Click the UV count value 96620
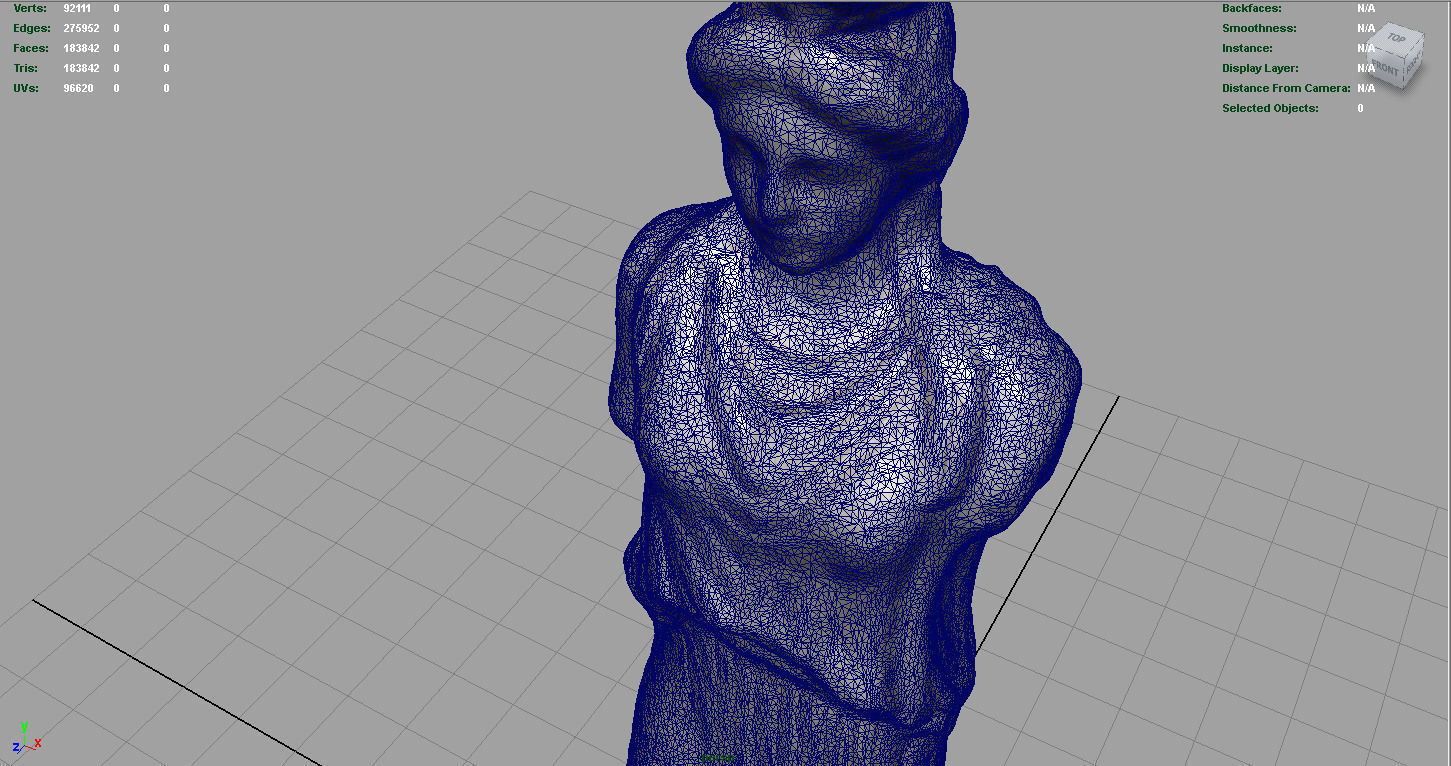This screenshot has height=766, width=1451. click(78, 88)
